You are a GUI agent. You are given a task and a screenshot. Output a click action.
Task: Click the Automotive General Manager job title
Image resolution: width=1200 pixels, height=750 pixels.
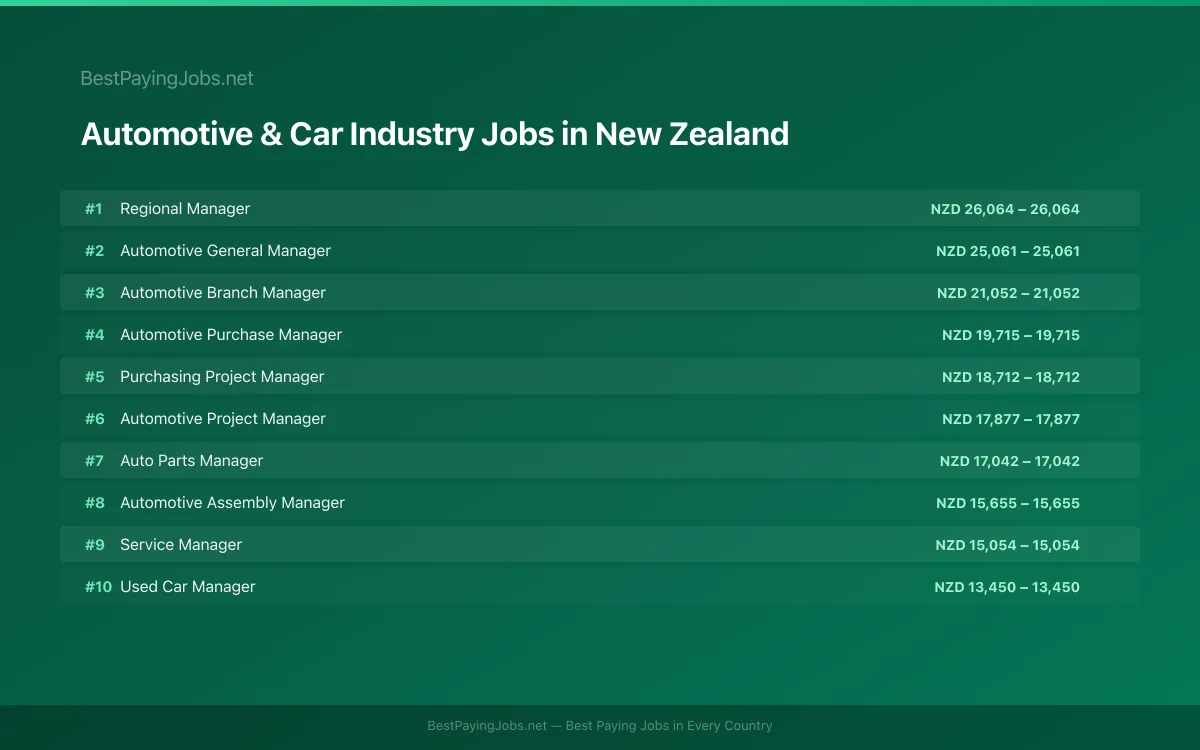click(225, 251)
